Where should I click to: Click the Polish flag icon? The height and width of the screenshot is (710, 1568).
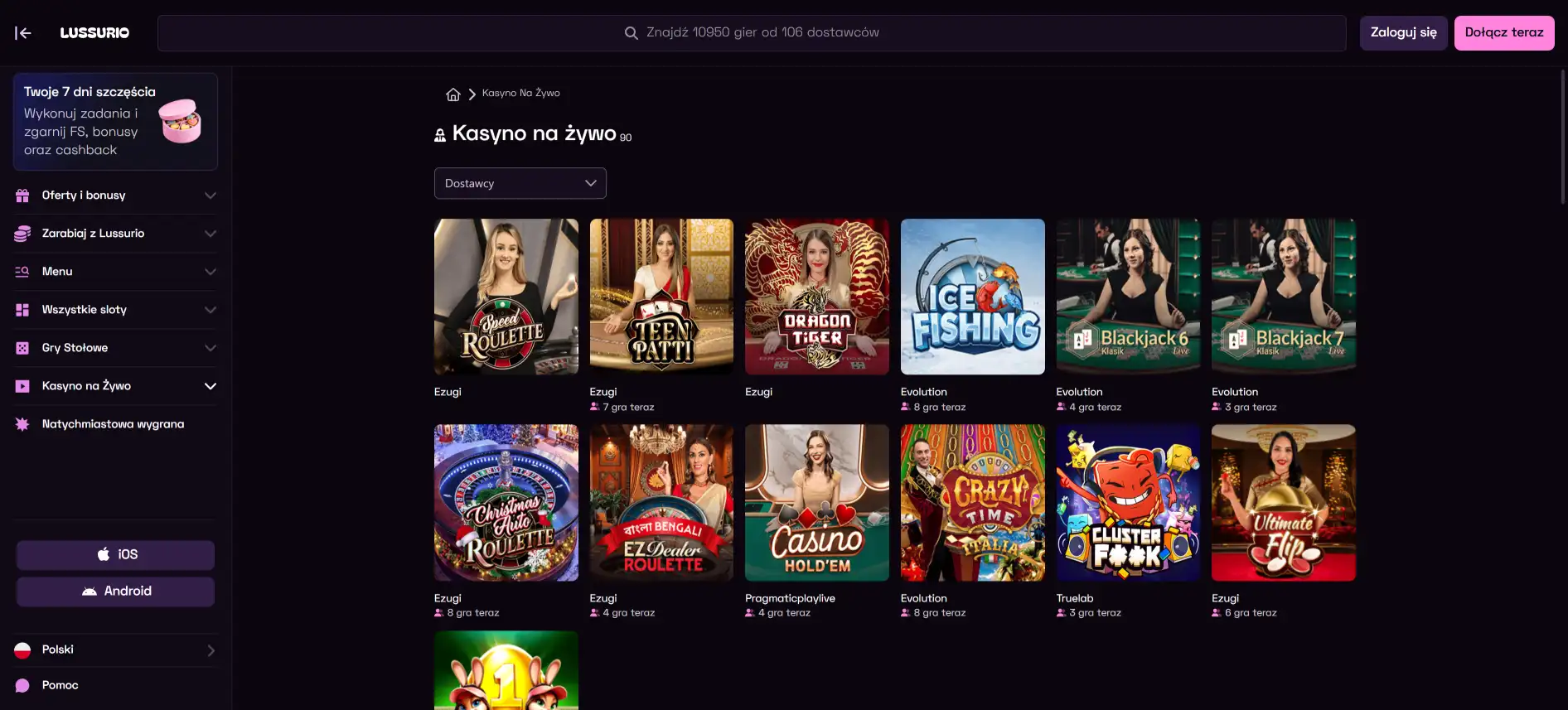tap(22, 650)
